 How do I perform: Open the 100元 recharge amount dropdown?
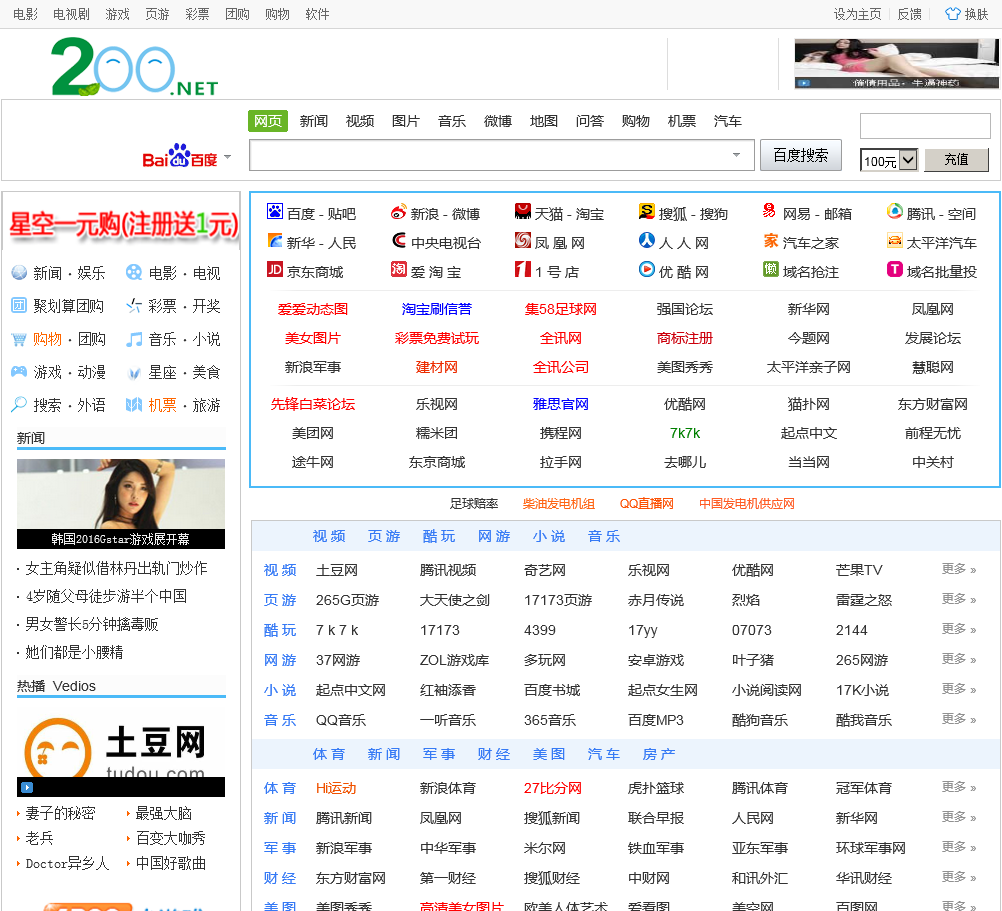coord(908,160)
